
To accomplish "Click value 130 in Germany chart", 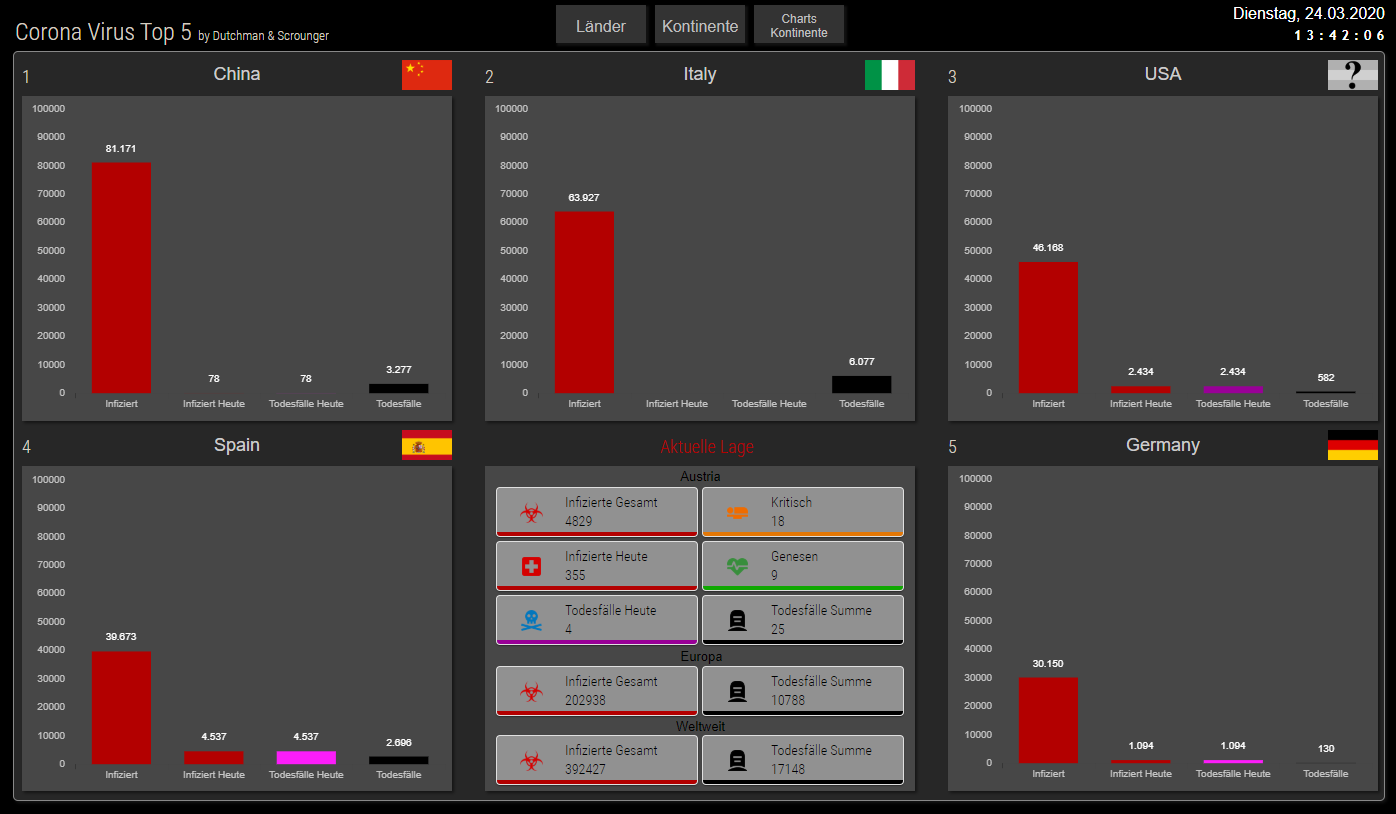I will click(x=1326, y=749).
